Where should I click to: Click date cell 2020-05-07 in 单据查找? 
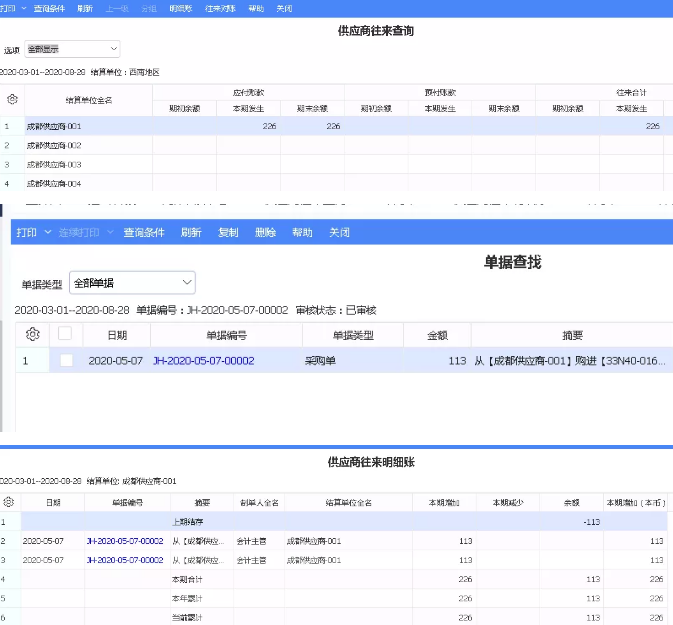coord(116,361)
